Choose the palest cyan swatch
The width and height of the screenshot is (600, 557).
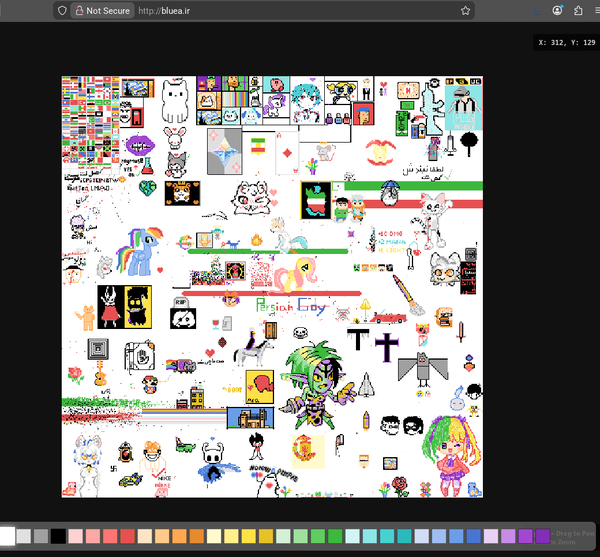[352, 536]
